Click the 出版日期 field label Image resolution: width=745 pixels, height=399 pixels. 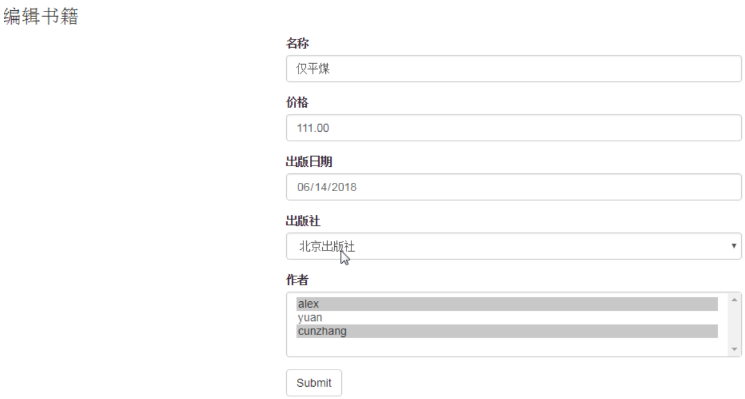coord(309,162)
